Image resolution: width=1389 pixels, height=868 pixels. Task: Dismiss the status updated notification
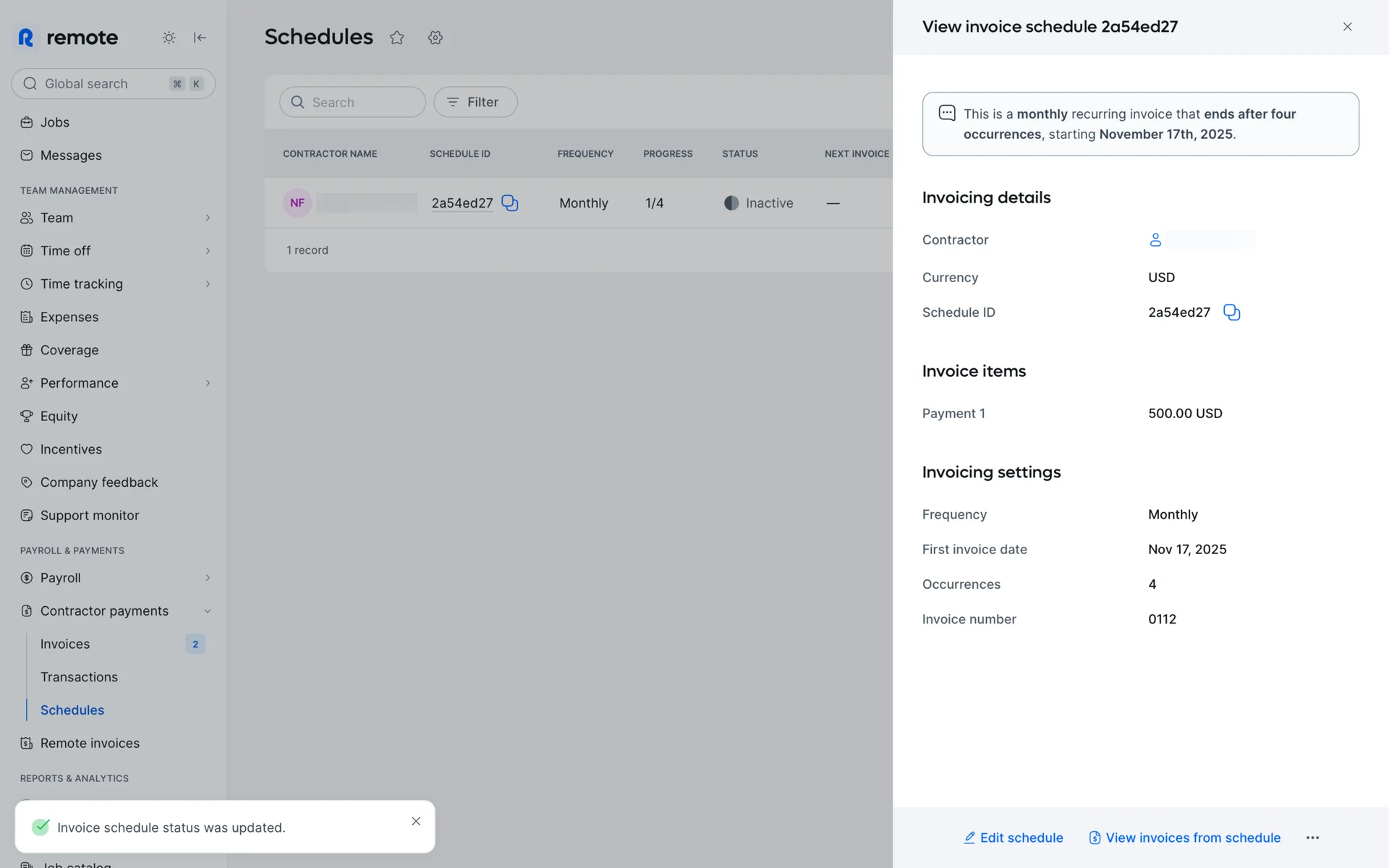[x=416, y=821]
